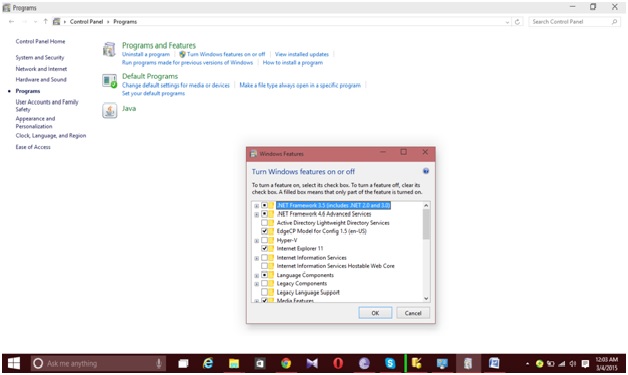The image size is (628, 375).
Task: Open File Explorer from taskbar
Action: click(x=234, y=363)
